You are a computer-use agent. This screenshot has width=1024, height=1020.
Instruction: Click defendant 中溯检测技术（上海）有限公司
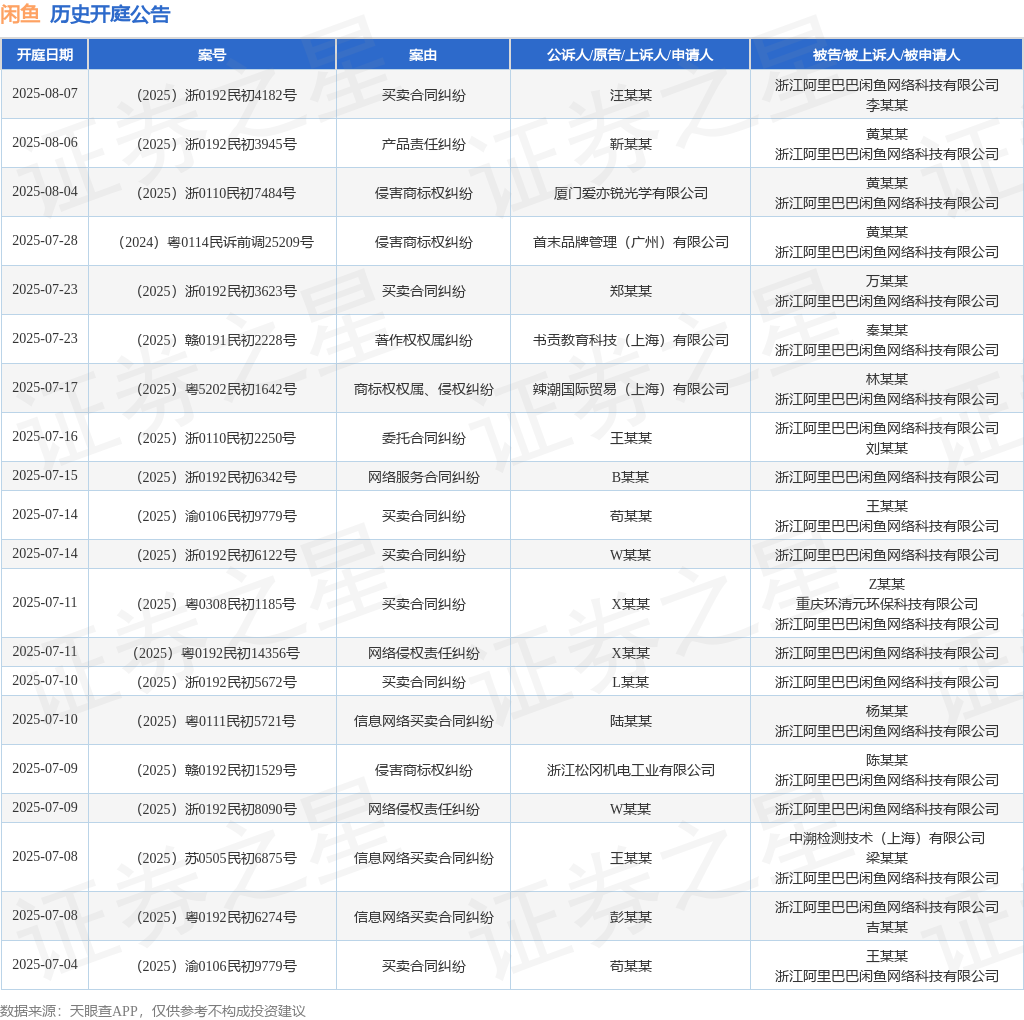coord(886,838)
